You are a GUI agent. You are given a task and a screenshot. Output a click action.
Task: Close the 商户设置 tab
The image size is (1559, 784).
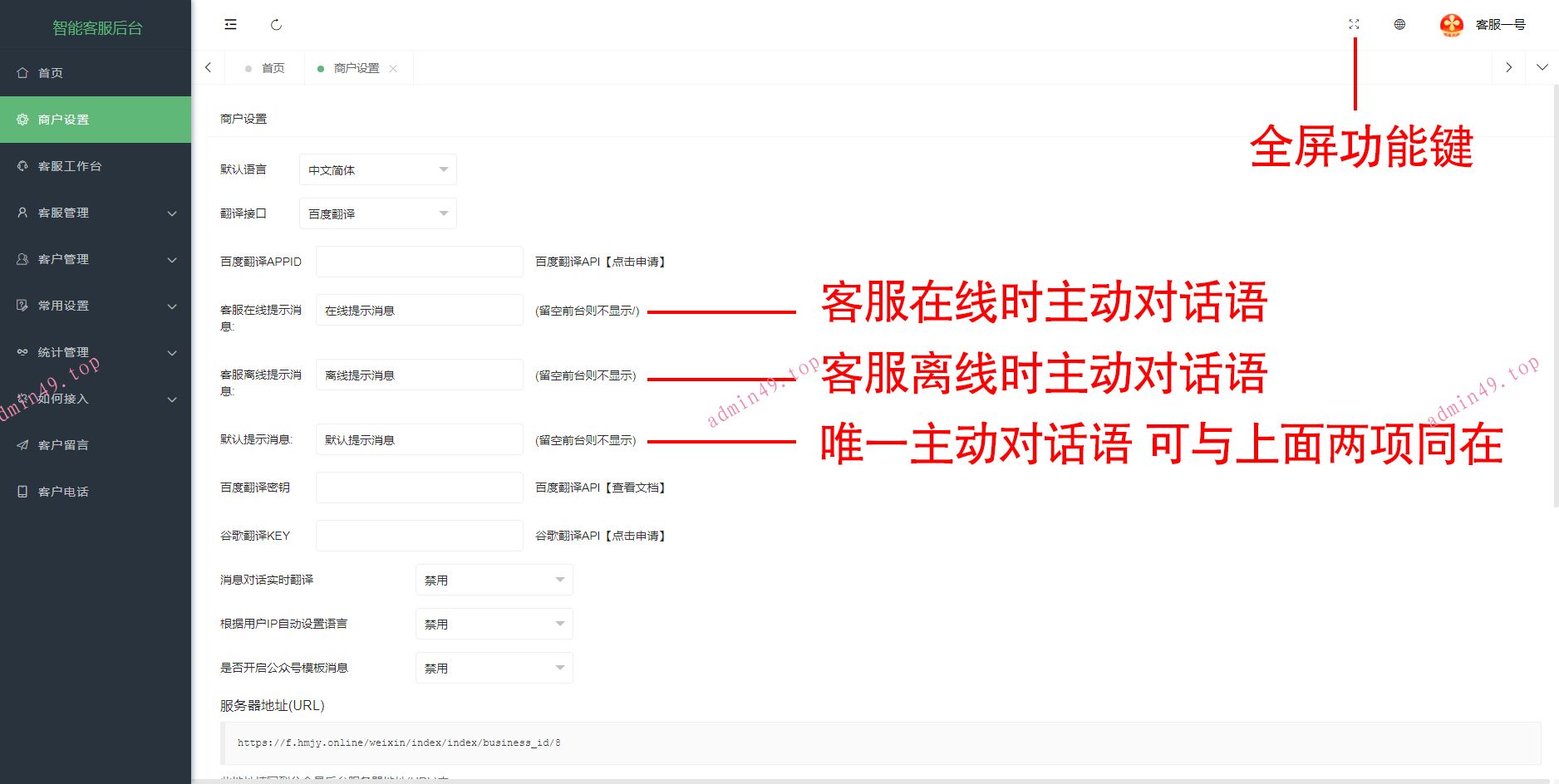[393, 69]
